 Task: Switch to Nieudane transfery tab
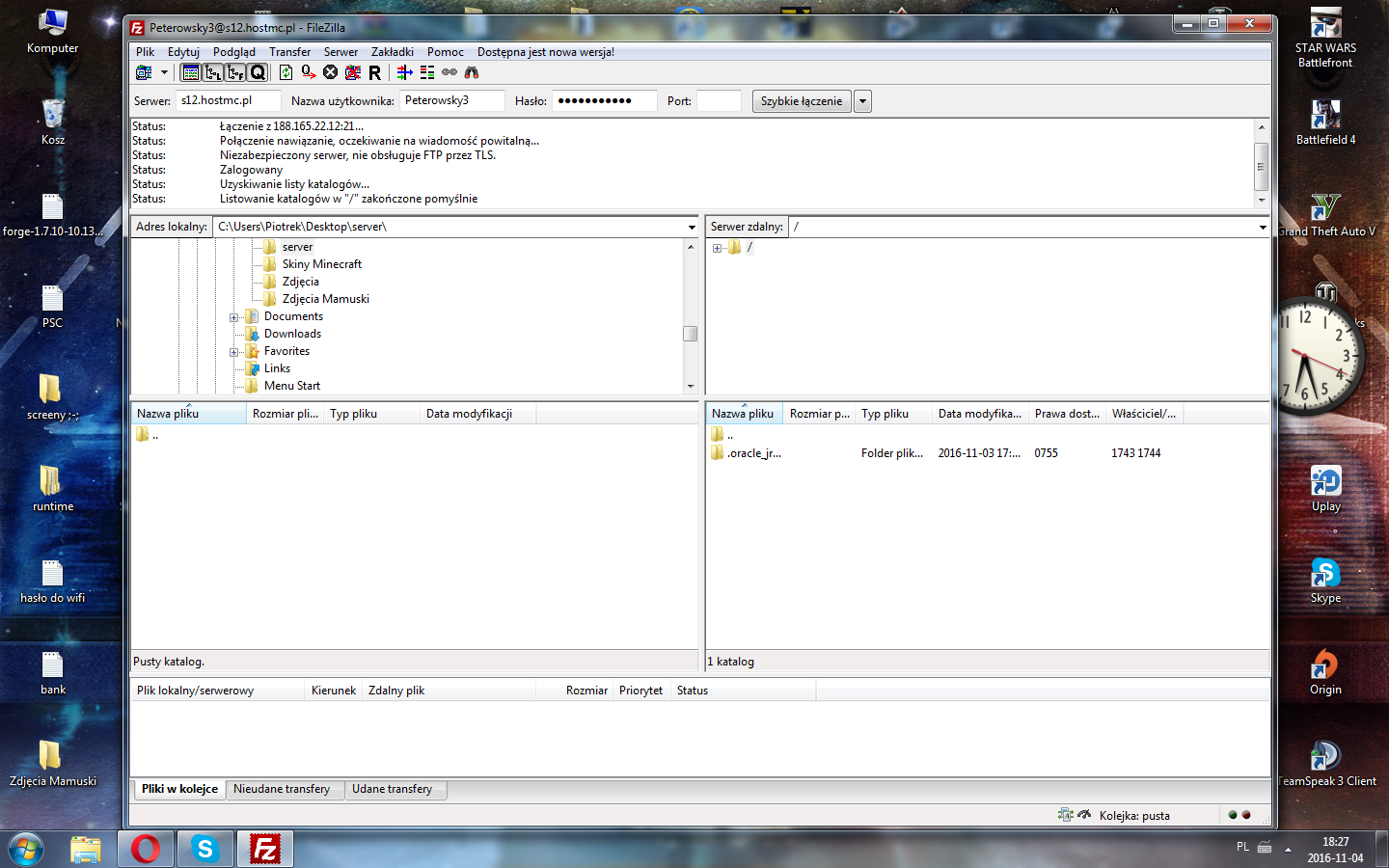[282, 789]
